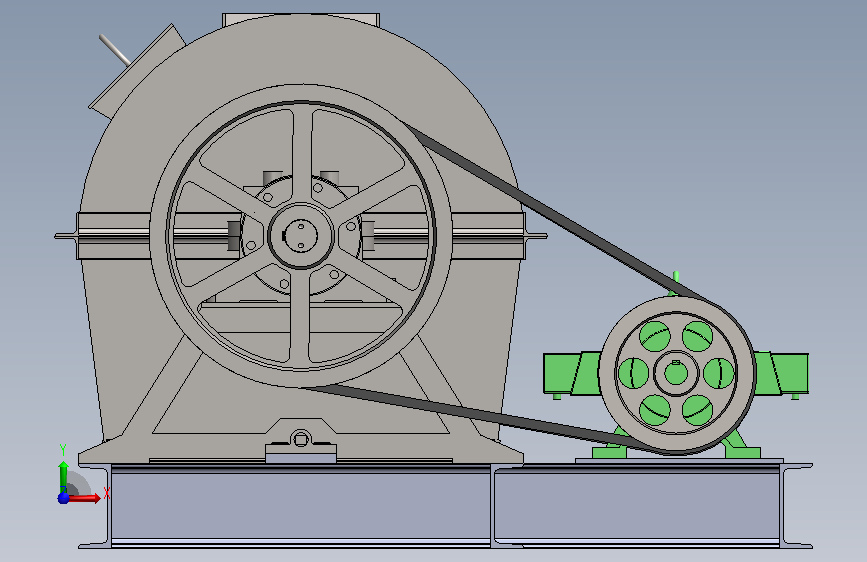Select the lower run of the drive belt
This screenshot has width=867, height=562.
[476, 416]
